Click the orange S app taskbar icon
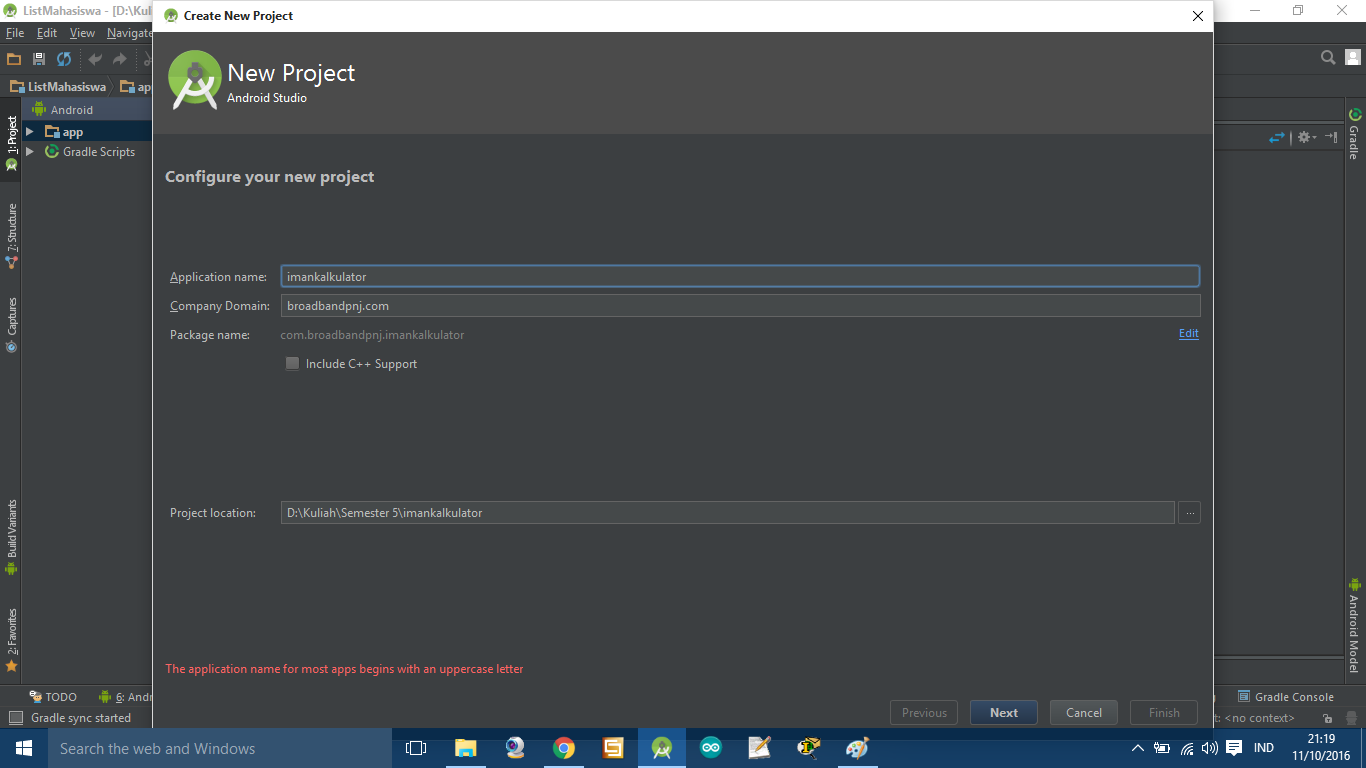The height and width of the screenshot is (768, 1366). [613, 748]
